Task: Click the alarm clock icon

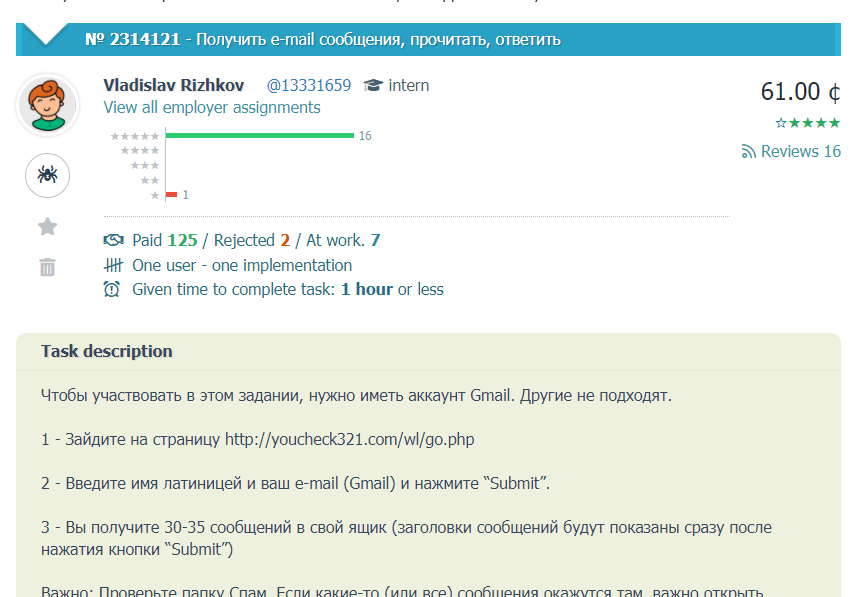Action: pyautogui.click(x=113, y=290)
